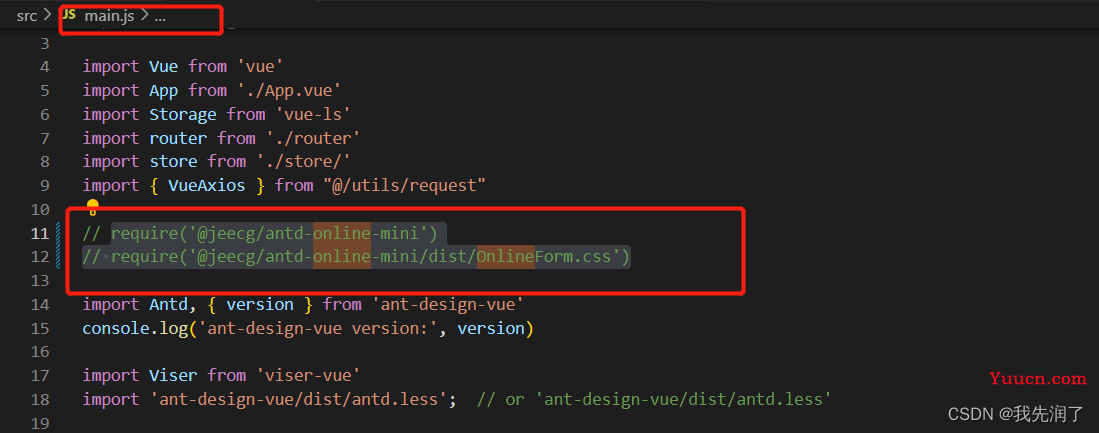Click line number 12 in gutter

[39, 256]
